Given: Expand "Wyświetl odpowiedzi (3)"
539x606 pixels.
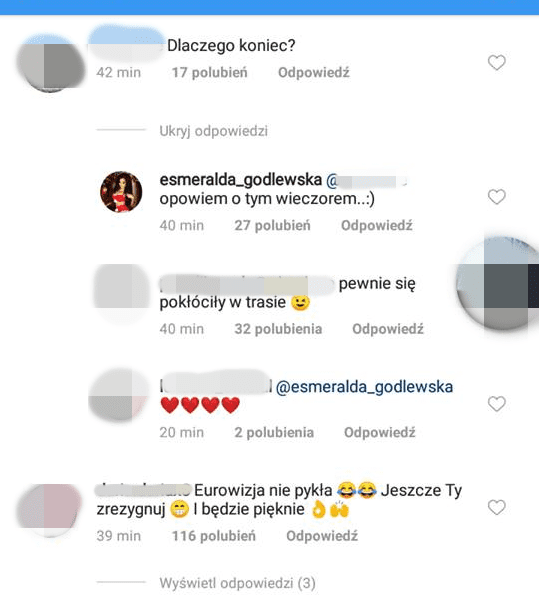Looking at the screenshot, I should coord(237,583).
